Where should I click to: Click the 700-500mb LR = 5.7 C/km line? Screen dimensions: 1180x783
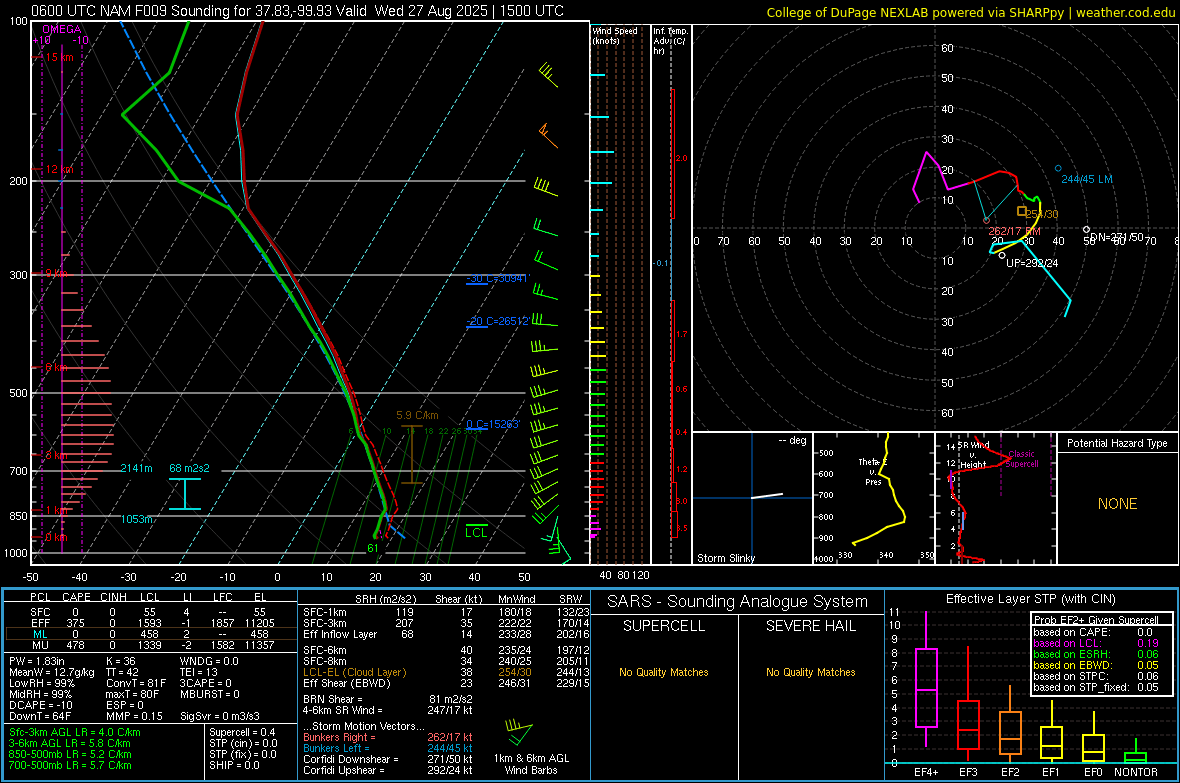[70, 765]
